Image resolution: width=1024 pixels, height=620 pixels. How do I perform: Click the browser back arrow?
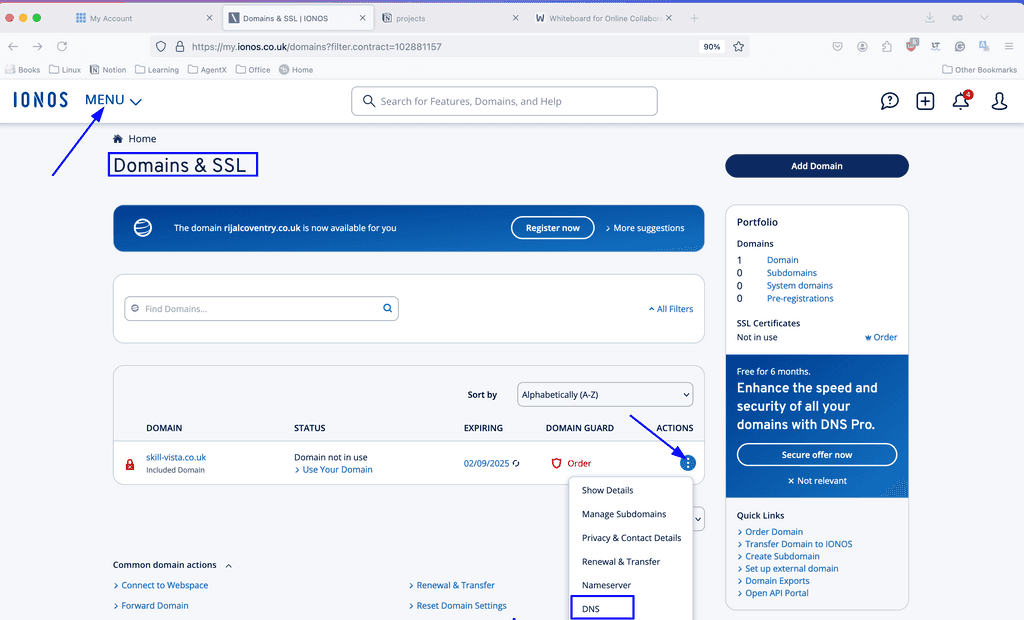13,46
